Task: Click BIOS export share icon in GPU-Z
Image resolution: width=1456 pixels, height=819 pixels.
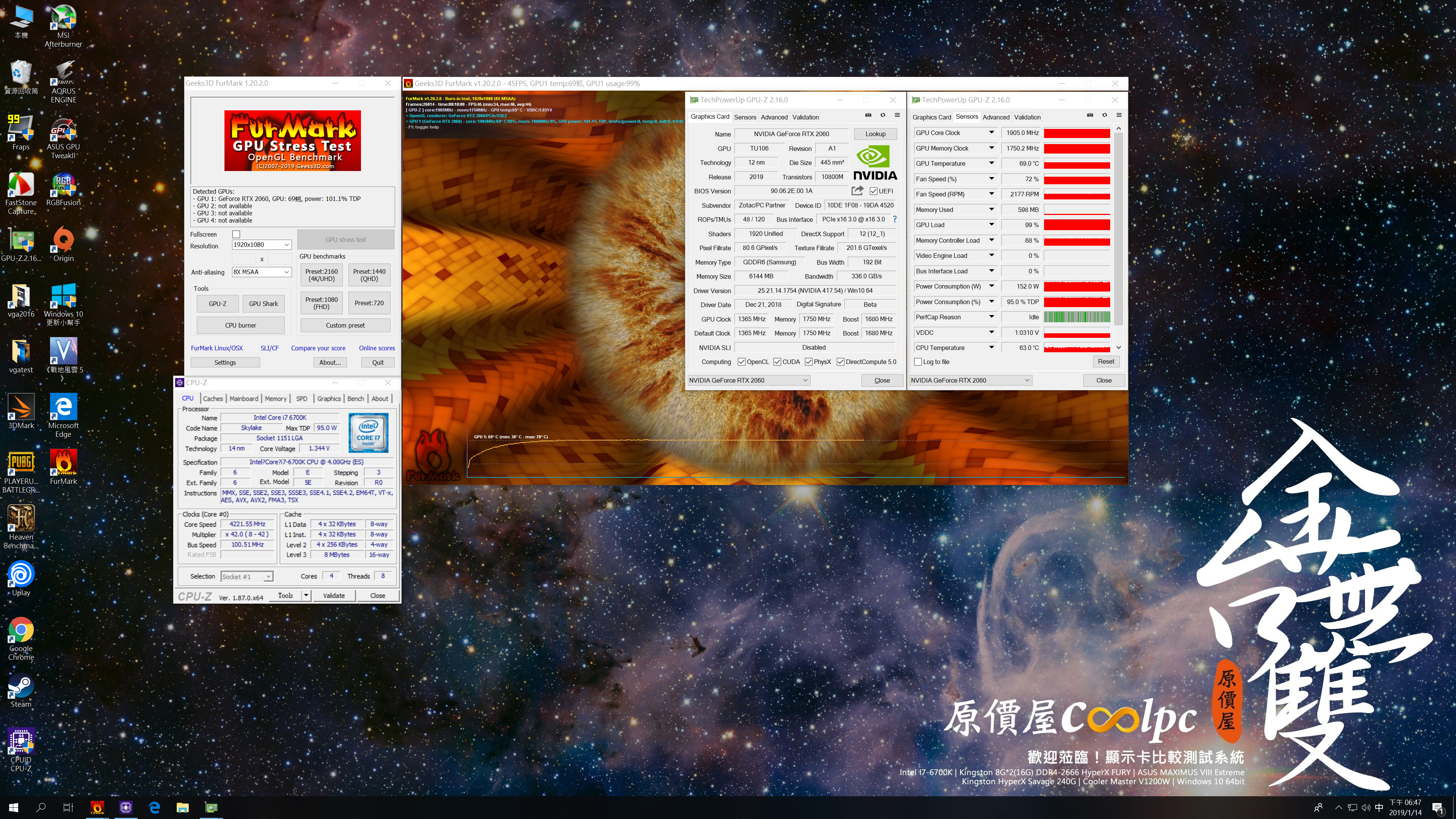Action: point(857,190)
